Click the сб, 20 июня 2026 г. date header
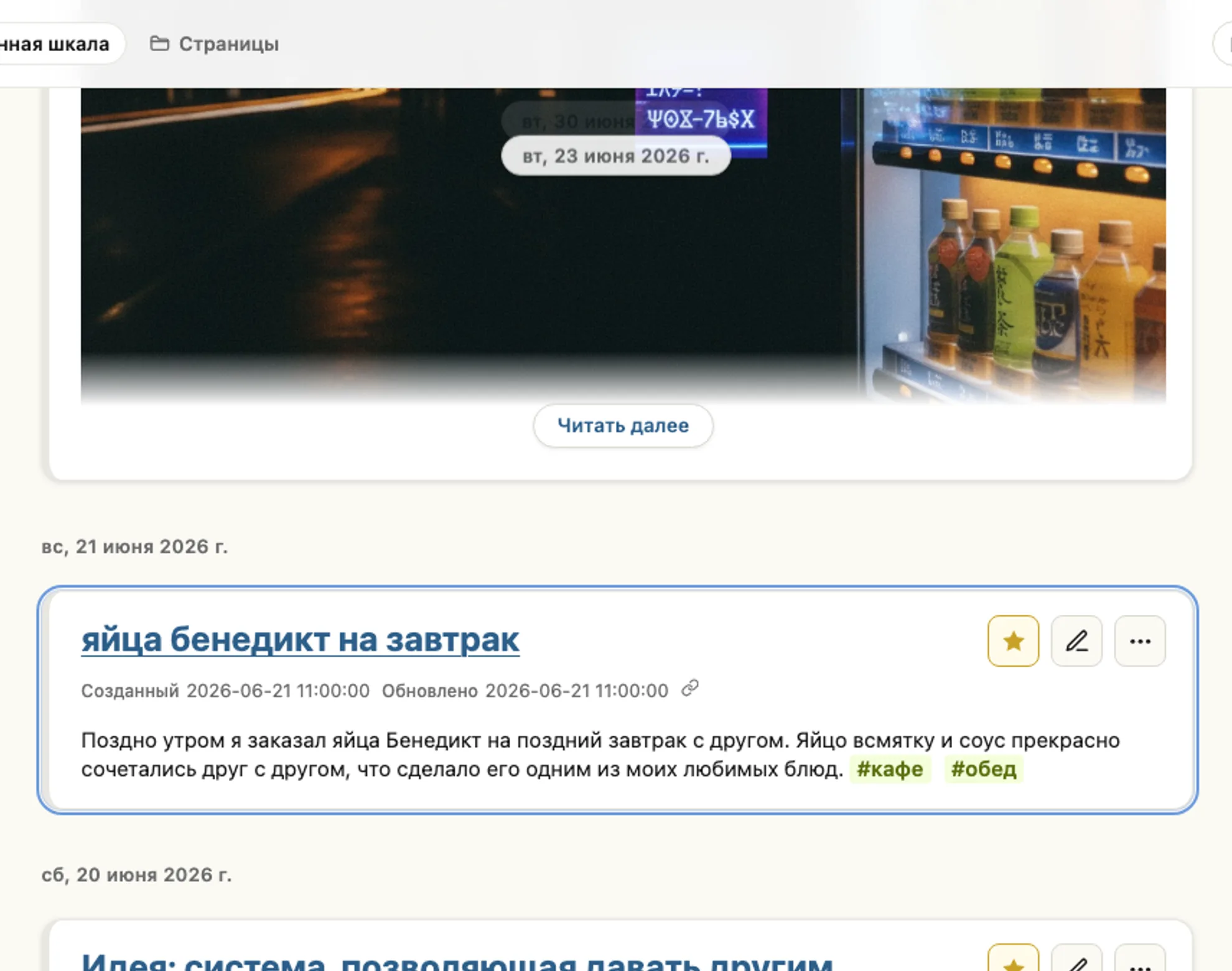This screenshot has width=1232, height=971. point(136,875)
